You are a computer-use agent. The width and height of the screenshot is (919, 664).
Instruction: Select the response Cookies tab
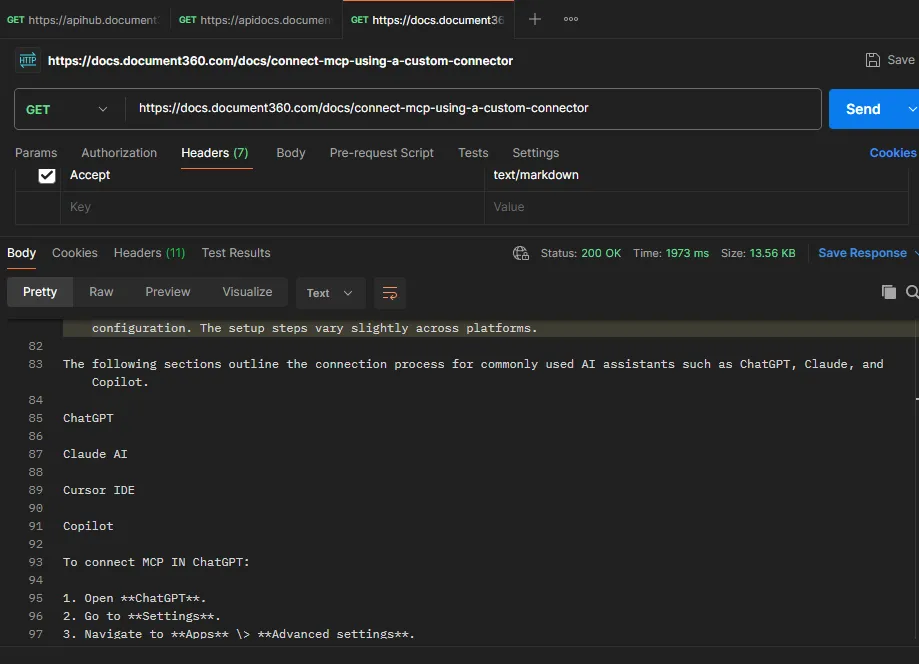(x=75, y=253)
